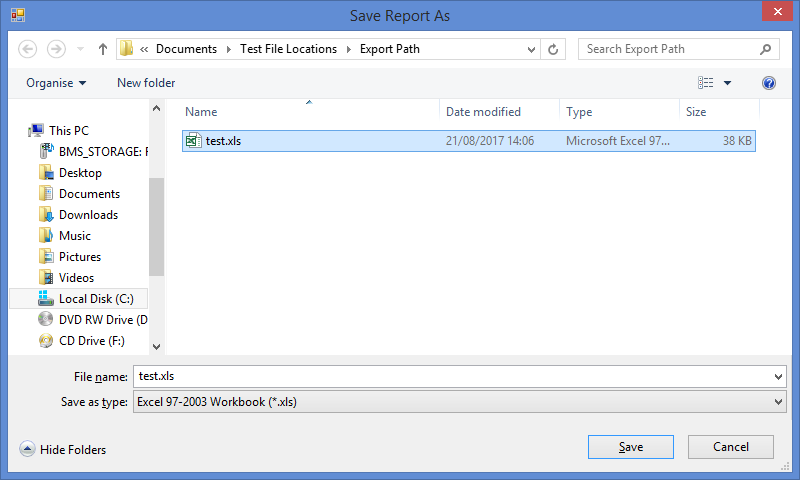Click the change view layout icon
The width and height of the screenshot is (800, 480).
click(x=706, y=83)
